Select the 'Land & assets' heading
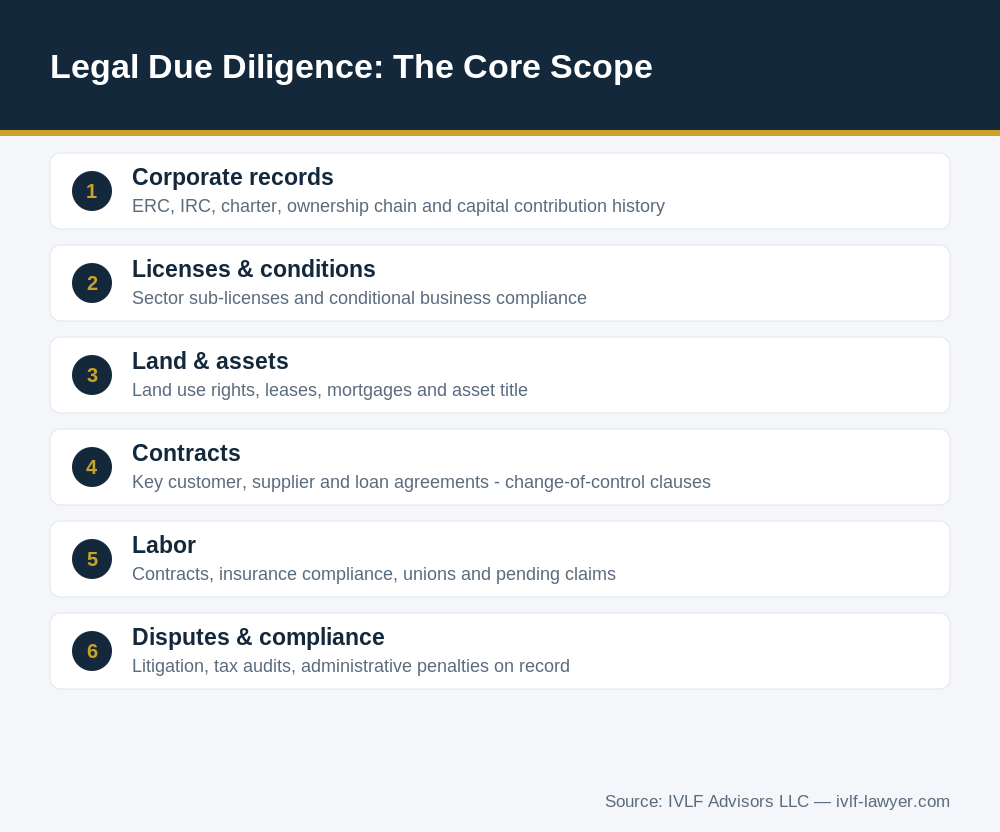 click(x=210, y=361)
